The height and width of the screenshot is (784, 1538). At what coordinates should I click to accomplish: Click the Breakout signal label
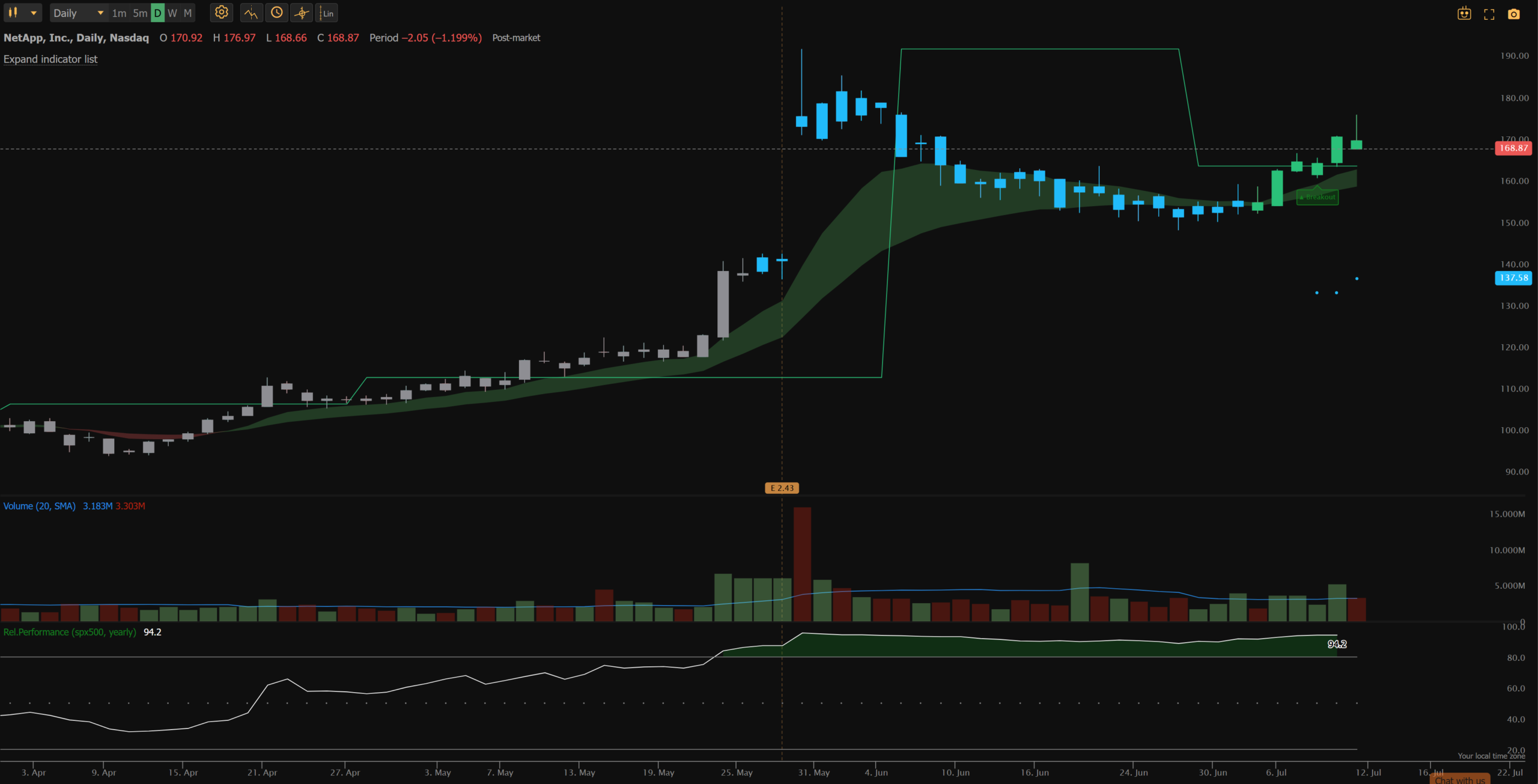[1318, 197]
